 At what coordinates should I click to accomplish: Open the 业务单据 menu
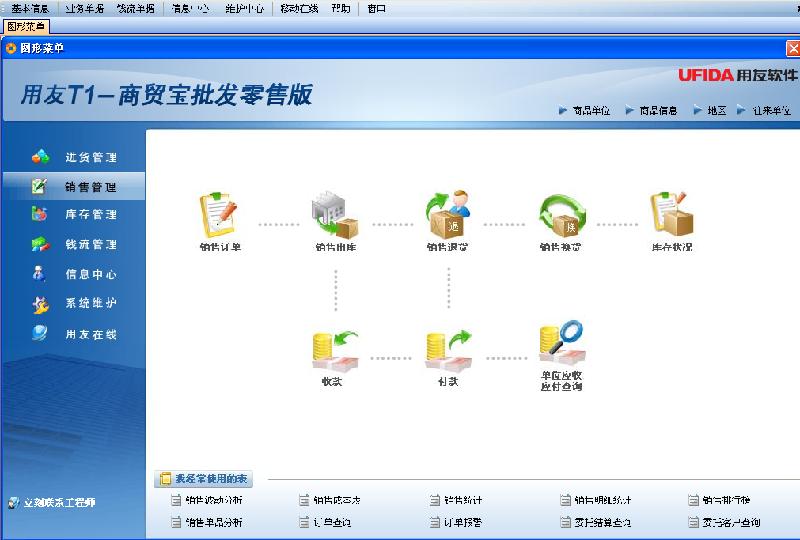point(84,9)
